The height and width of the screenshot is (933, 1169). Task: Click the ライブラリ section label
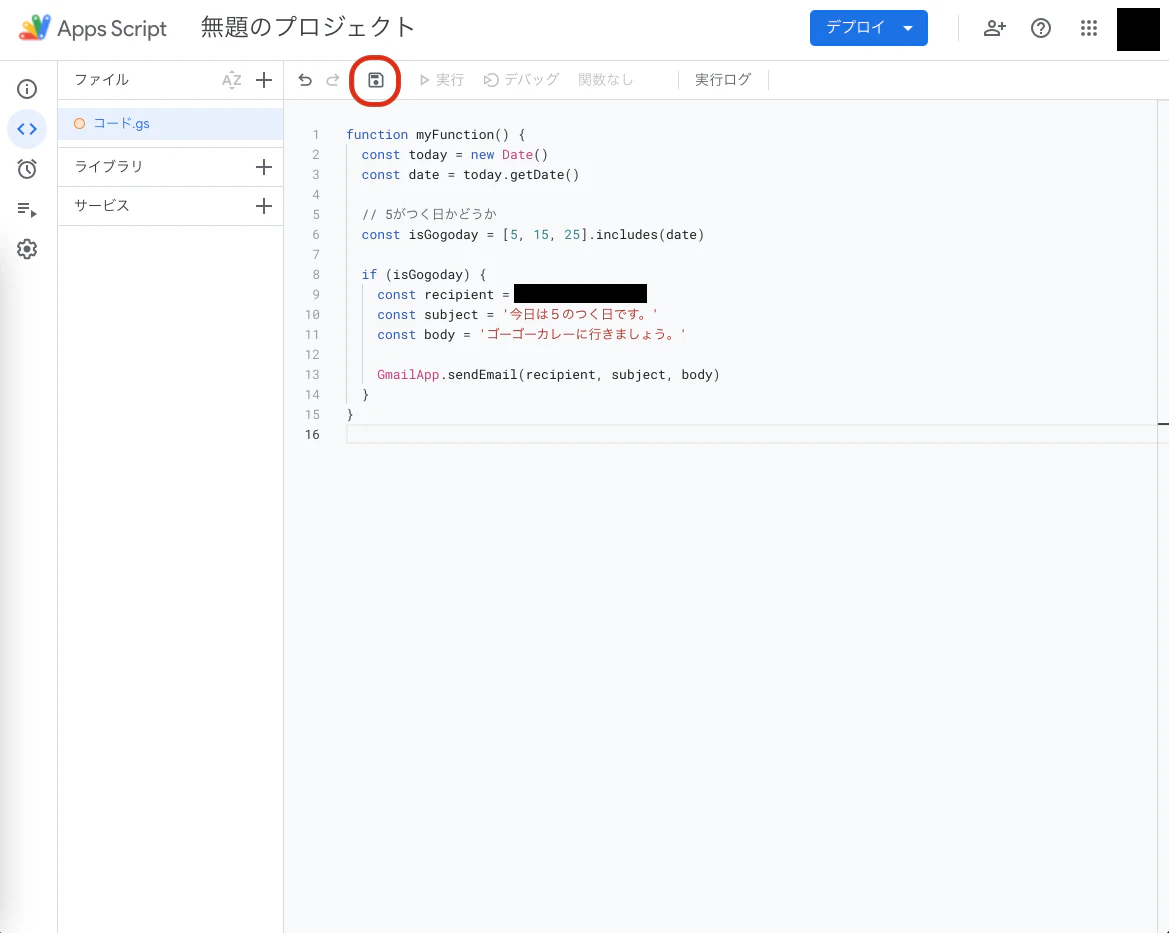click(x=109, y=166)
